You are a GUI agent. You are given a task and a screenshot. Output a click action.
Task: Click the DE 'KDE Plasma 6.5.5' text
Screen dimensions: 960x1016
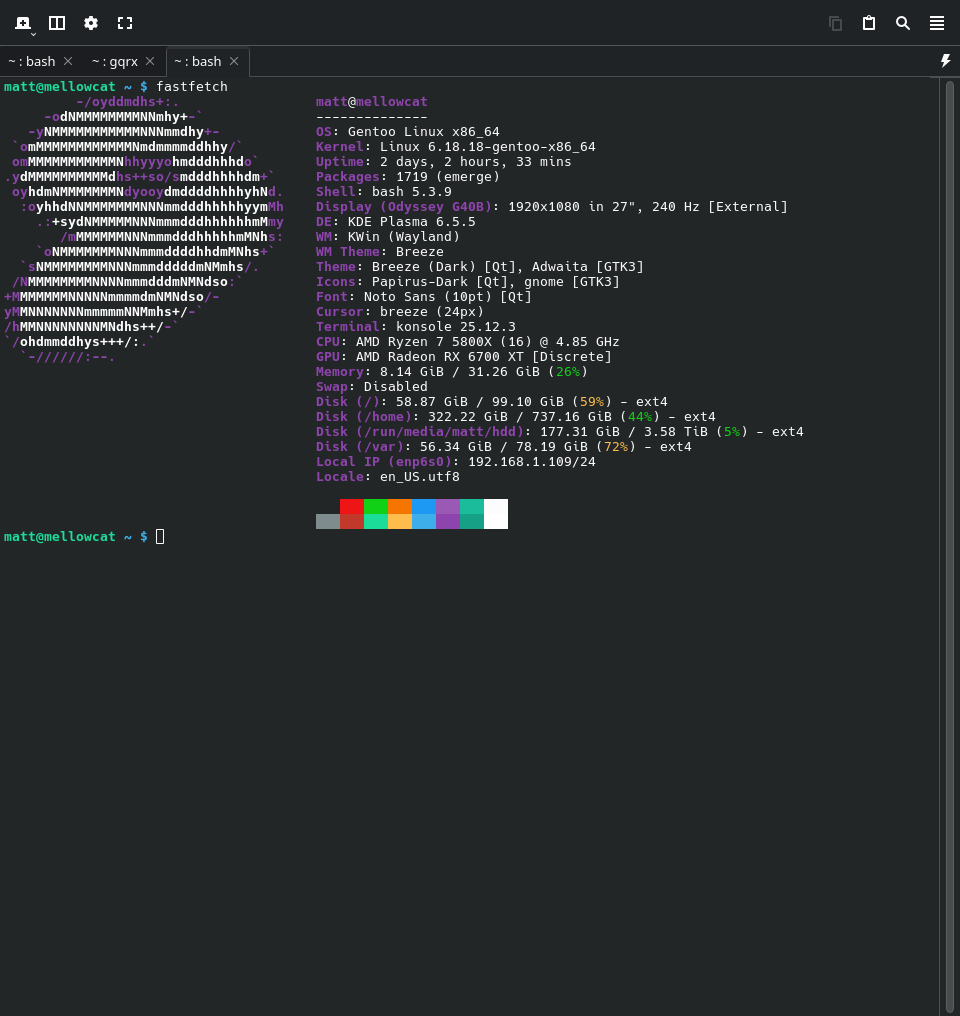(411, 222)
